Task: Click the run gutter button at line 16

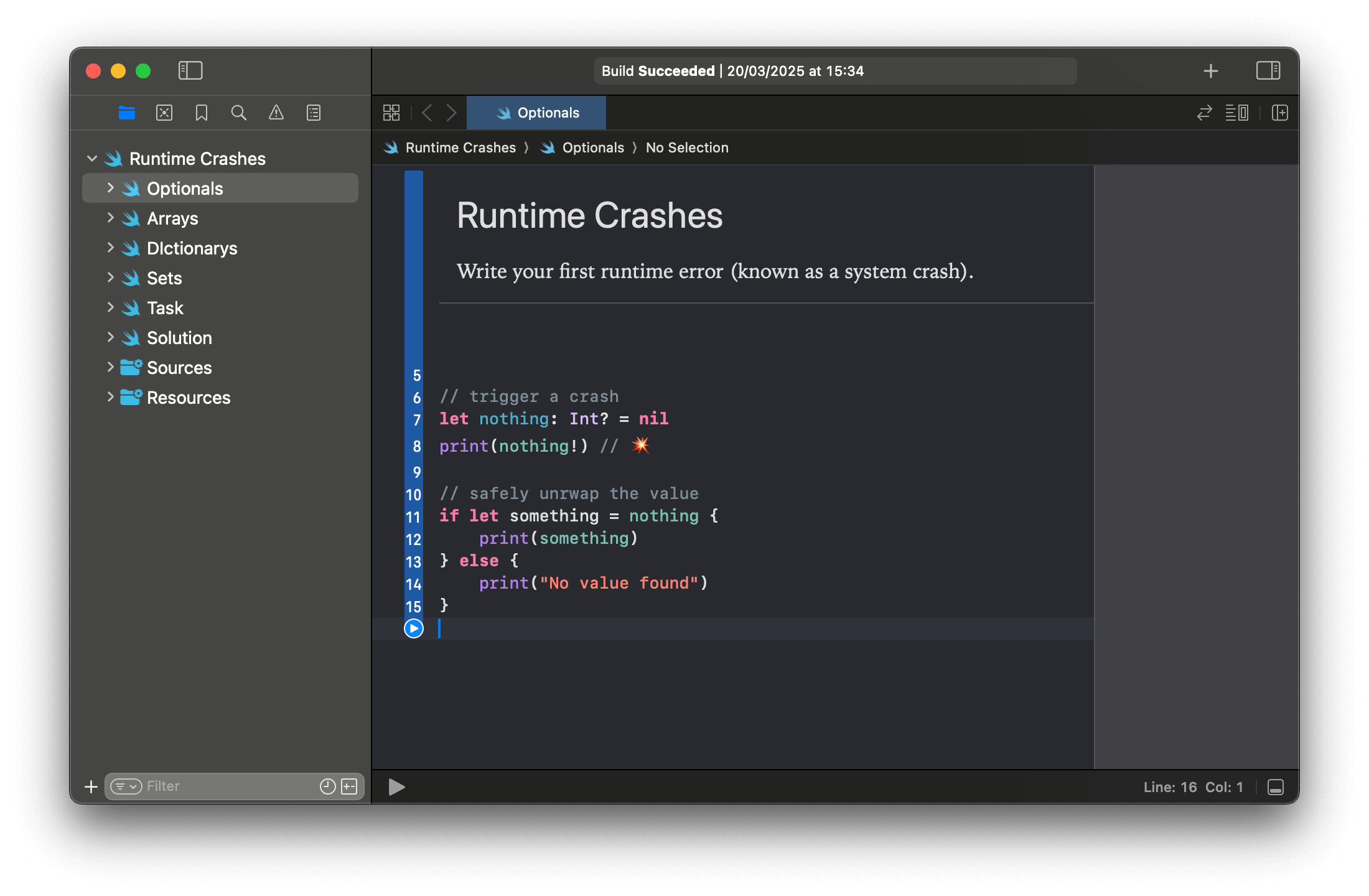Action: pos(413,629)
